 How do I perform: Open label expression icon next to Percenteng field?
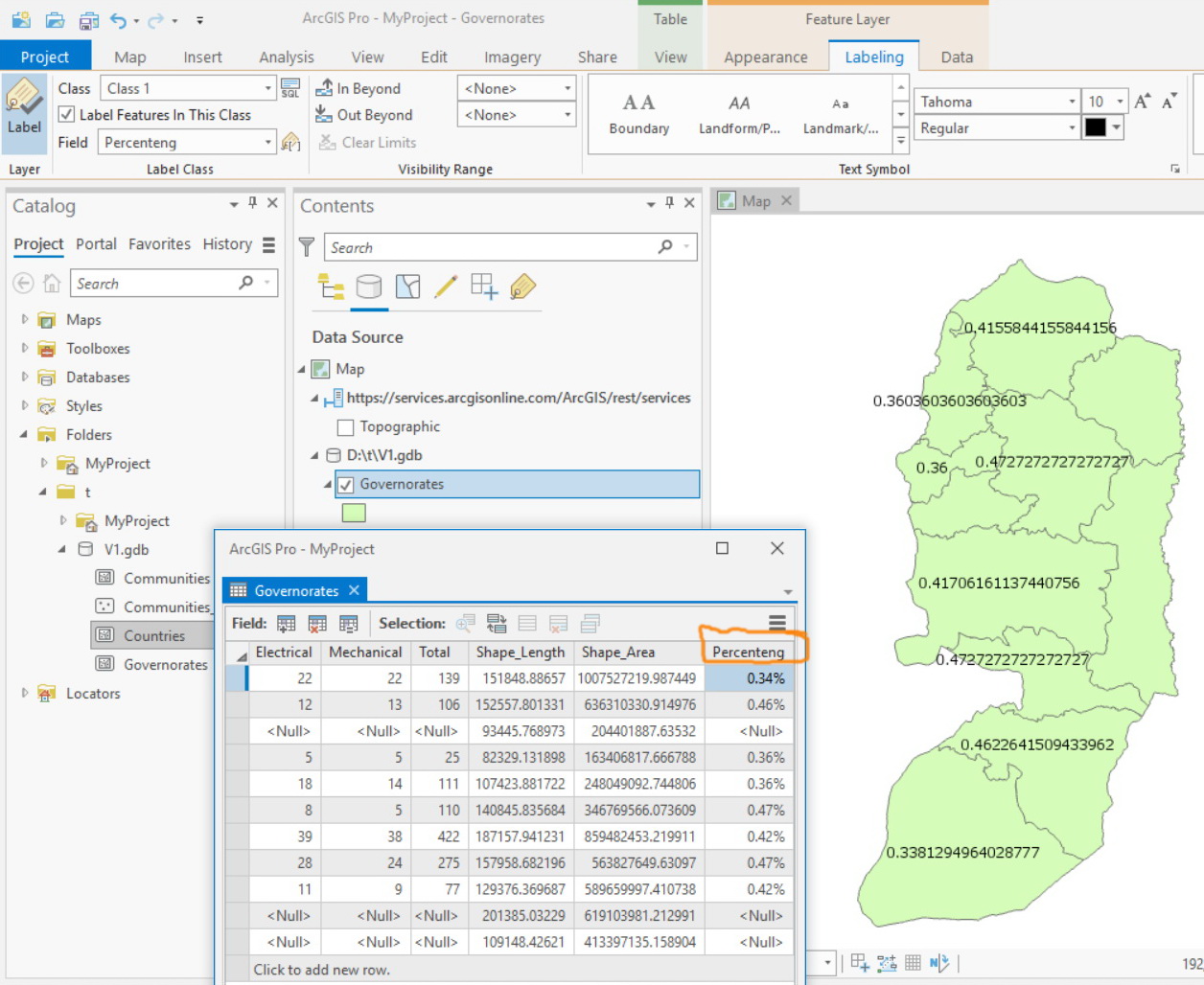(x=291, y=143)
